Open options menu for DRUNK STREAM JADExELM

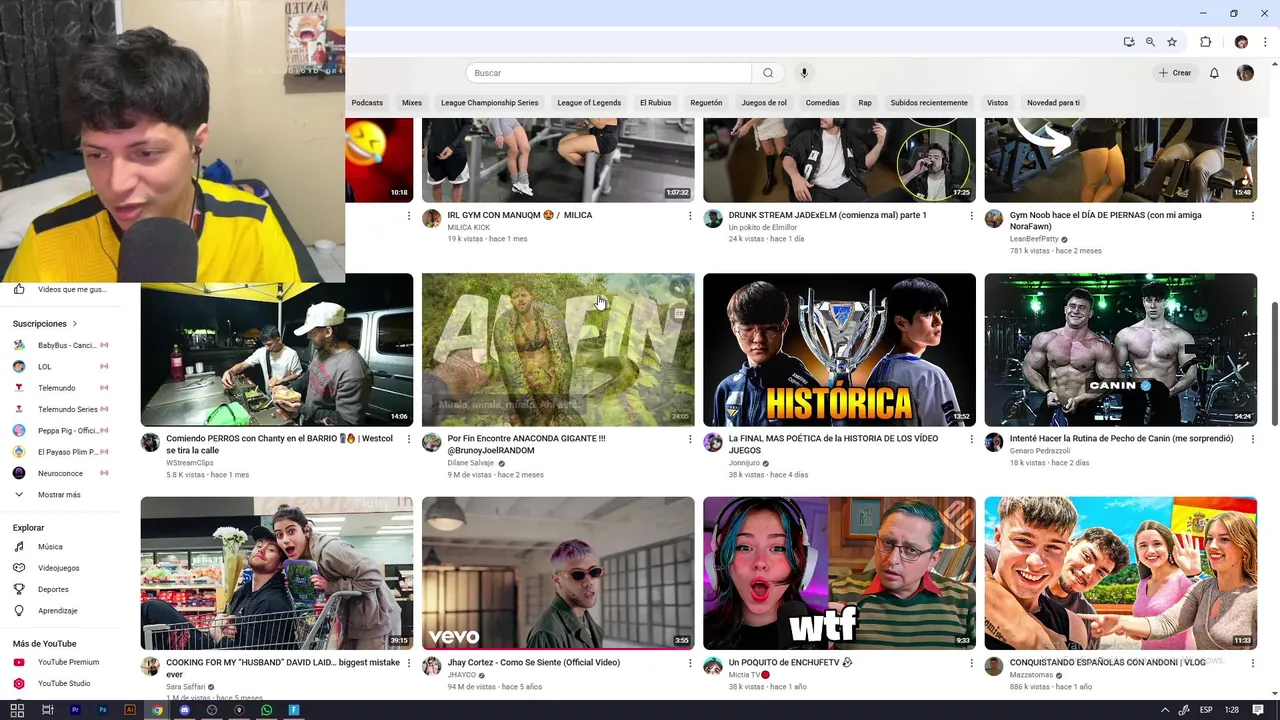pos(971,215)
